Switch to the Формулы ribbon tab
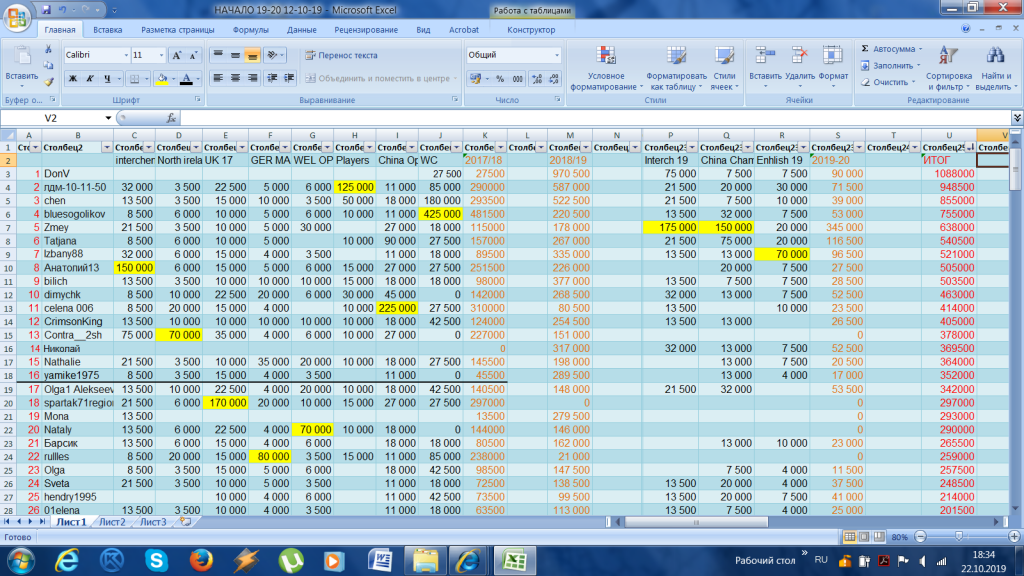The image size is (1024, 576). point(250,30)
